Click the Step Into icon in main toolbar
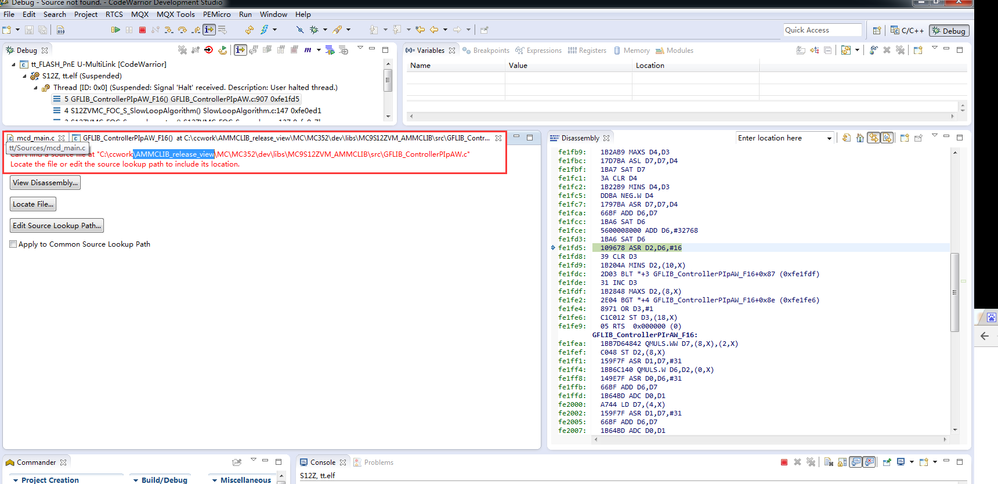The width and height of the screenshot is (998, 484). pyautogui.click(x=169, y=30)
